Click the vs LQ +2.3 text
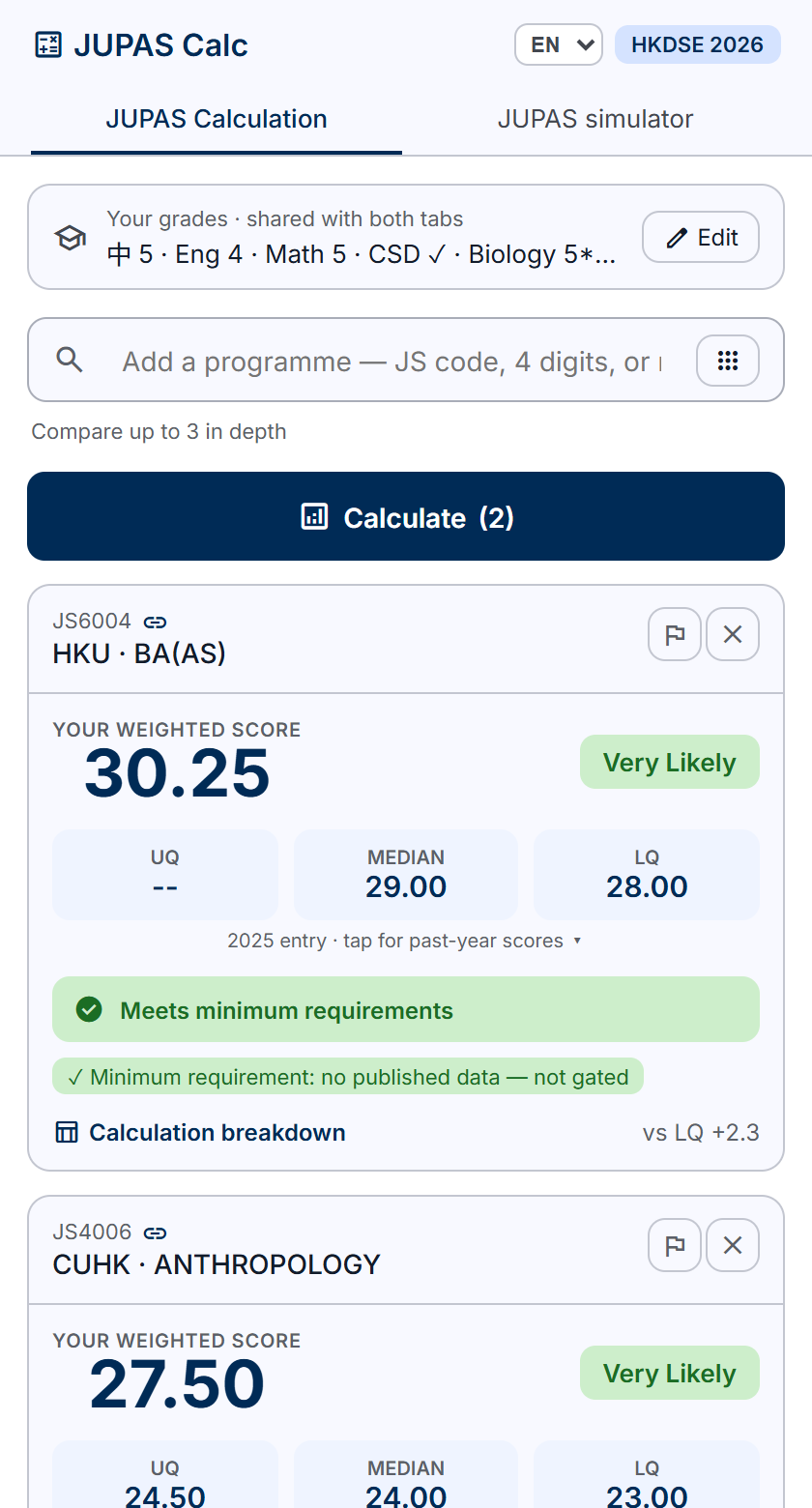Viewport: 812px width, 1508px height. [701, 1132]
